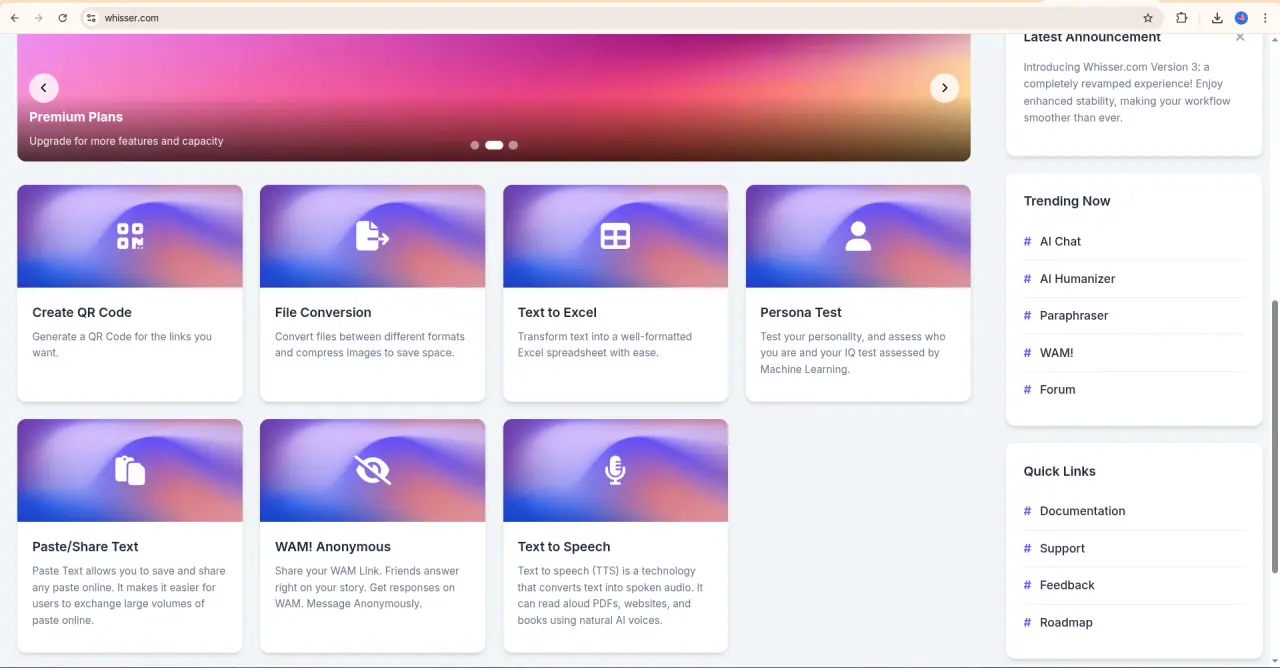Image resolution: width=1280 pixels, height=668 pixels.
Task: Bookmark this page with the star icon
Action: [1148, 18]
